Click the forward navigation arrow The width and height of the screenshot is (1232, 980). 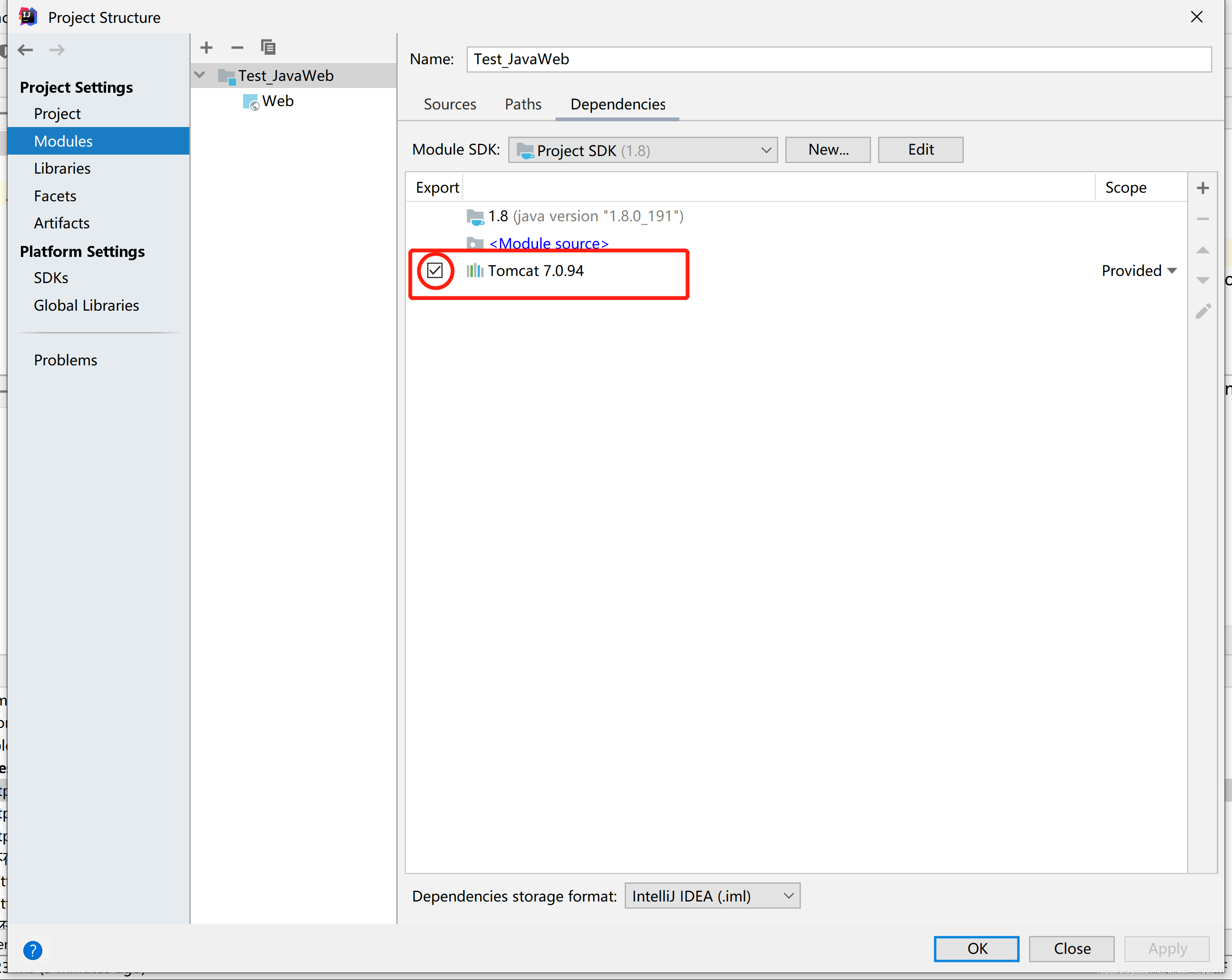point(57,50)
